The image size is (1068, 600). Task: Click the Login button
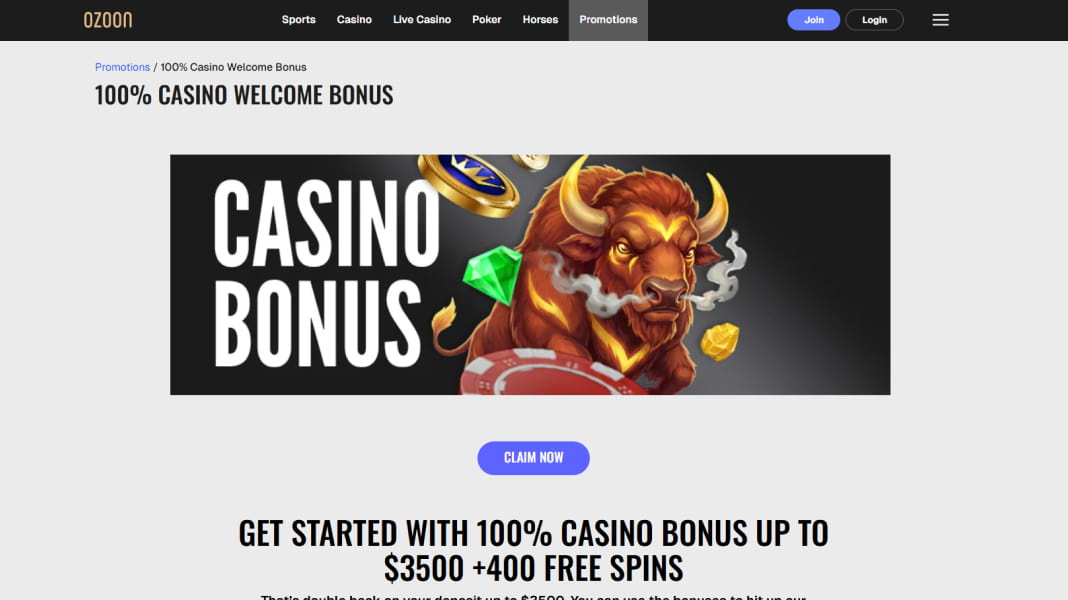[875, 20]
